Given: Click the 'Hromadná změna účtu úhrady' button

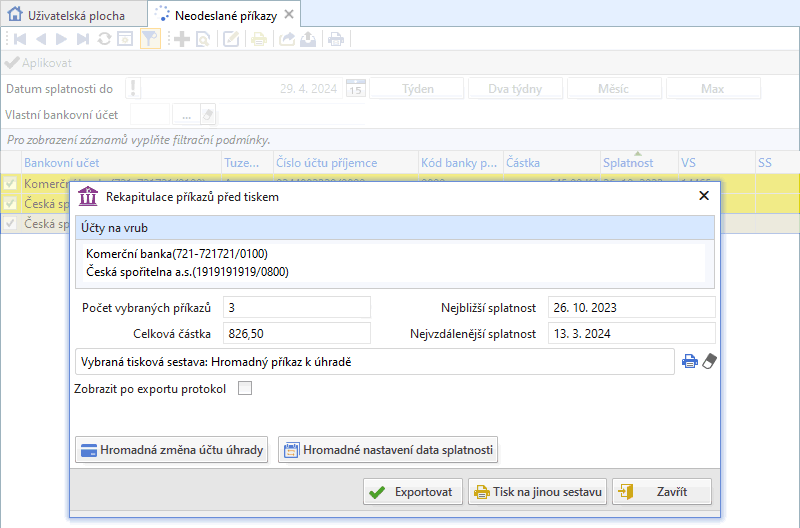Looking at the screenshot, I should (x=171, y=450).
